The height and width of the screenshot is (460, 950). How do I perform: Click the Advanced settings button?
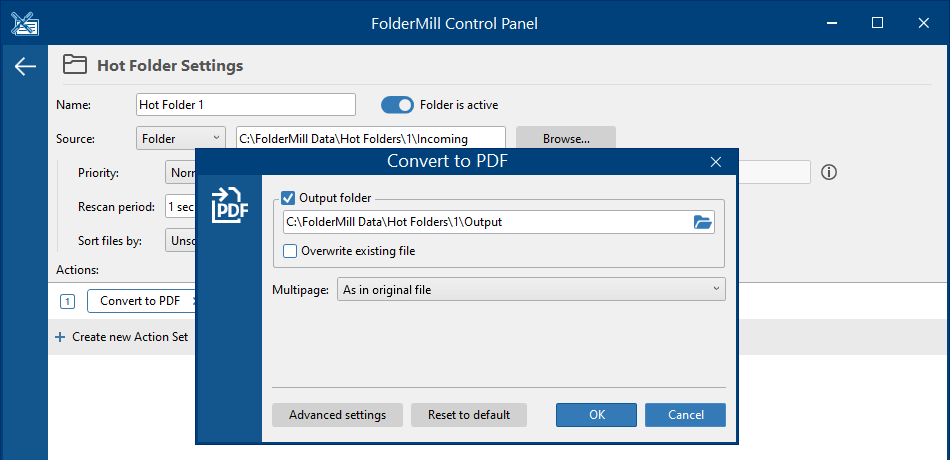[337, 415]
